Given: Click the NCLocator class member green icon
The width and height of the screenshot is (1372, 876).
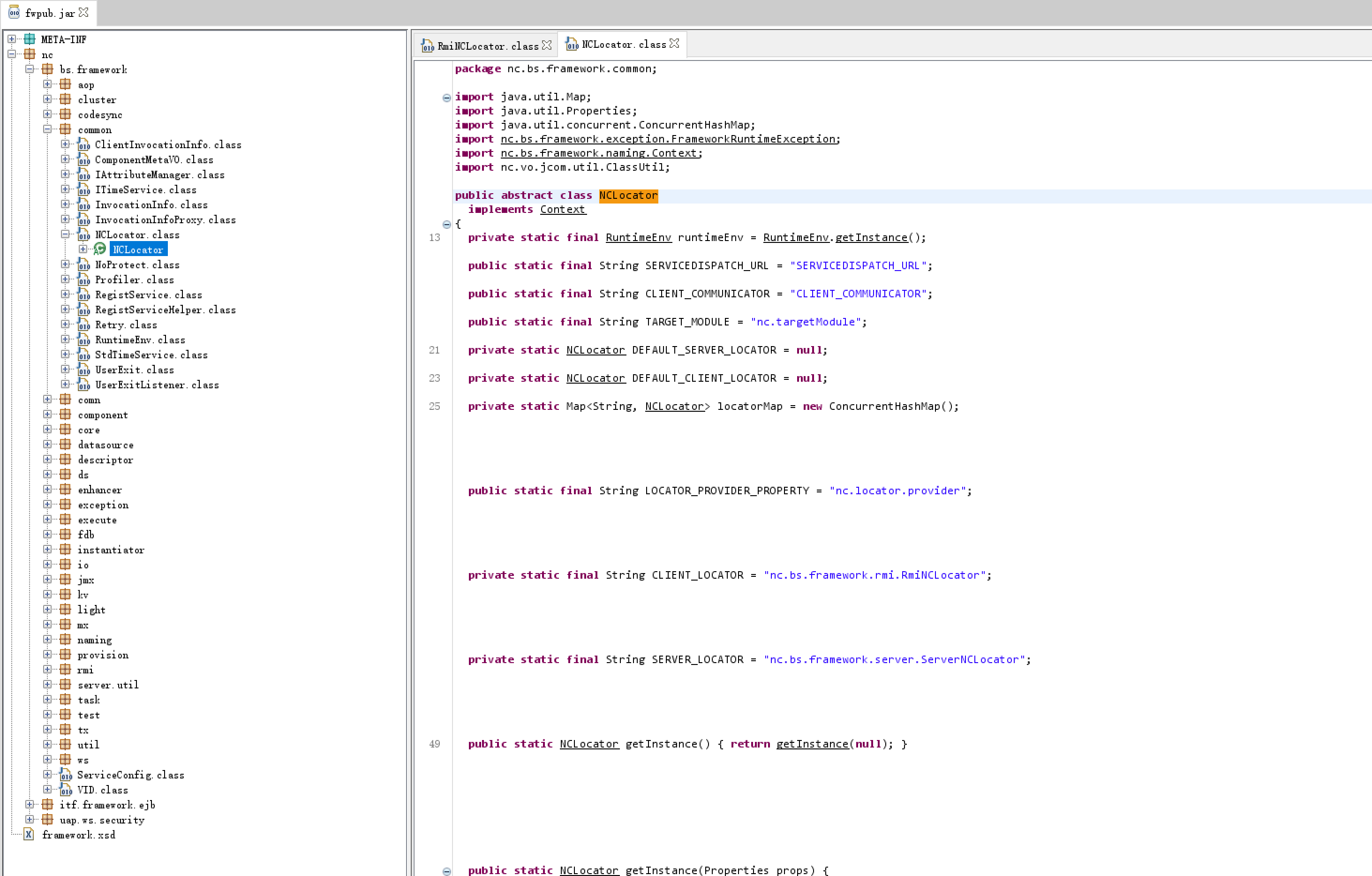Looking at the screenshot, I should coord(100,249).
